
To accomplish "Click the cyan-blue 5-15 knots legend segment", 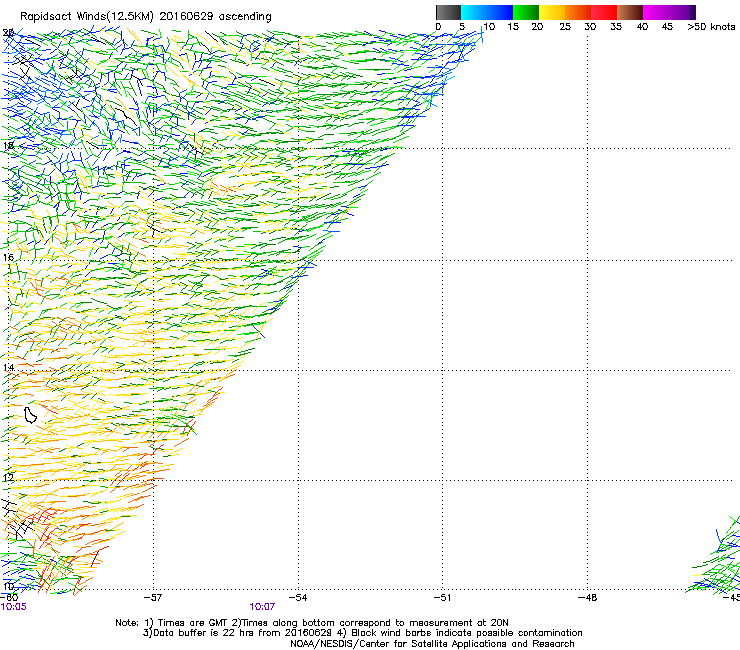I will pyautogui.click(x=487, y=12).
